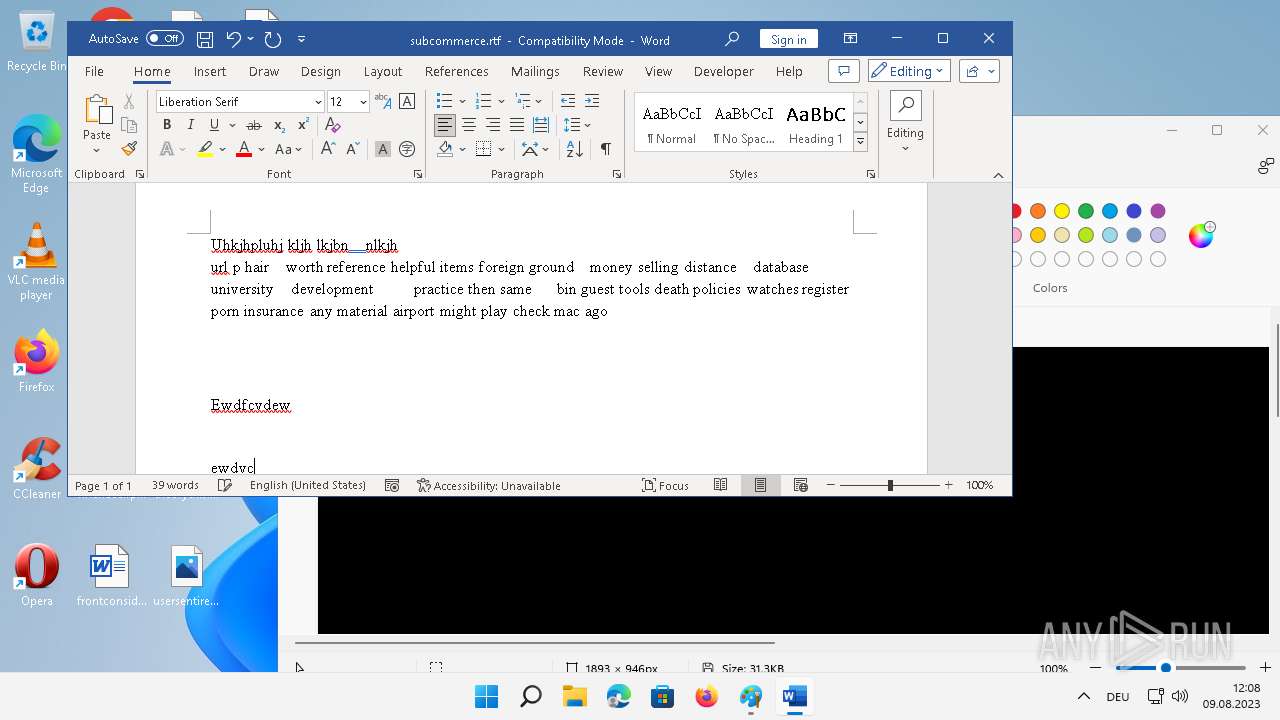1280x720 pixels.
Task: Click Accessibility: Unavailable status
Action: pos(489,485)
